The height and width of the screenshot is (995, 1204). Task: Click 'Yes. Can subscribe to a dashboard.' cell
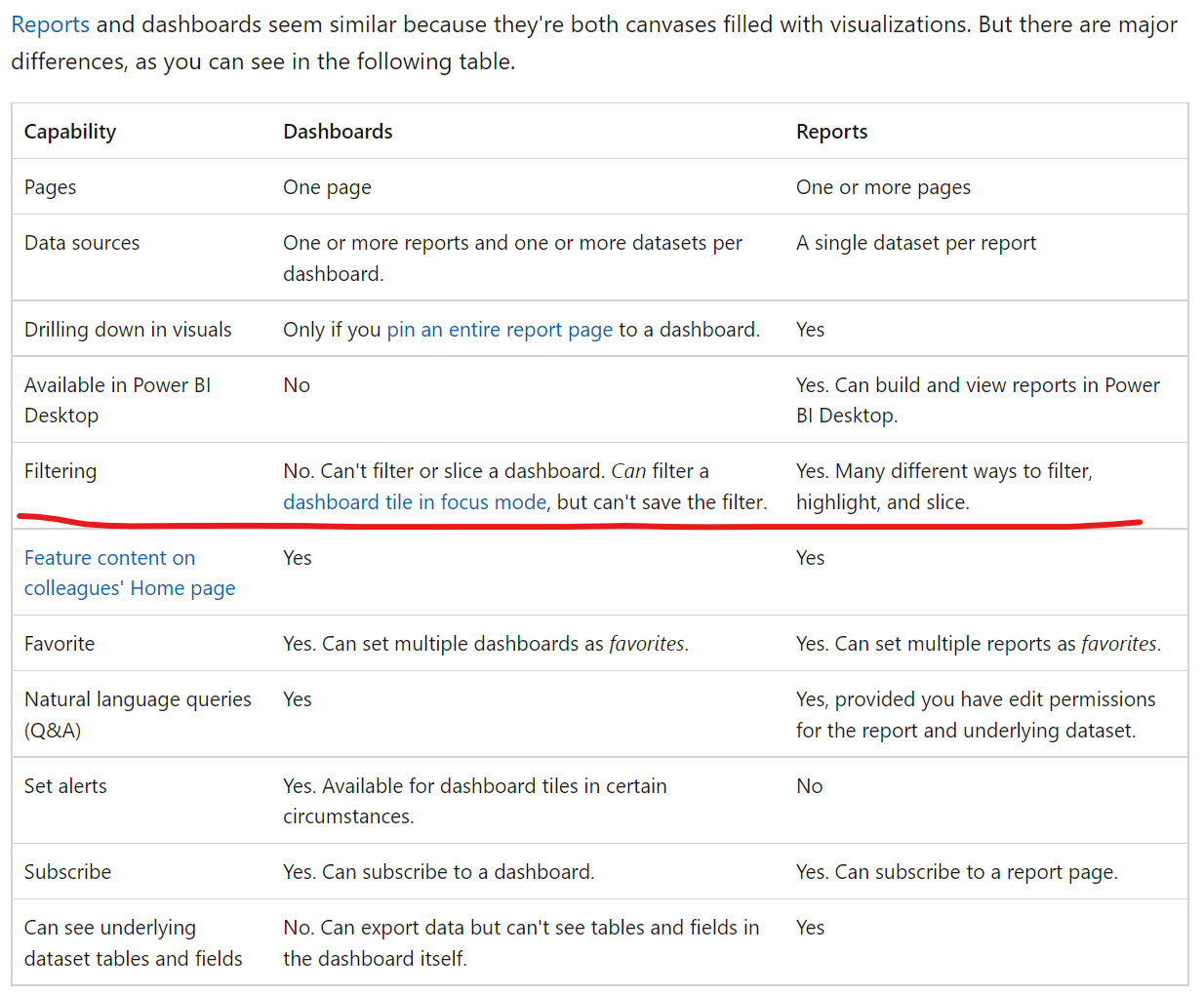tap(439, 872)
